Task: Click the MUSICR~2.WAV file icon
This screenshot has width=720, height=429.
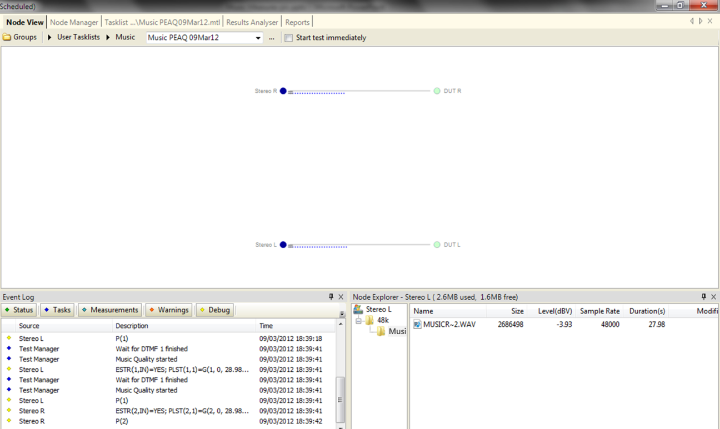Action: point(417,325)
